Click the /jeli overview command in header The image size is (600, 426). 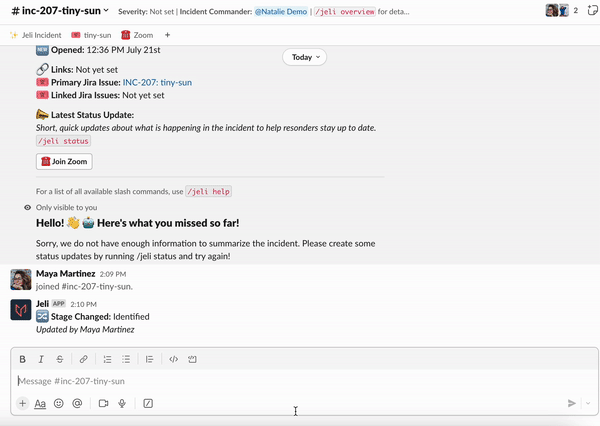click(345, 12)
